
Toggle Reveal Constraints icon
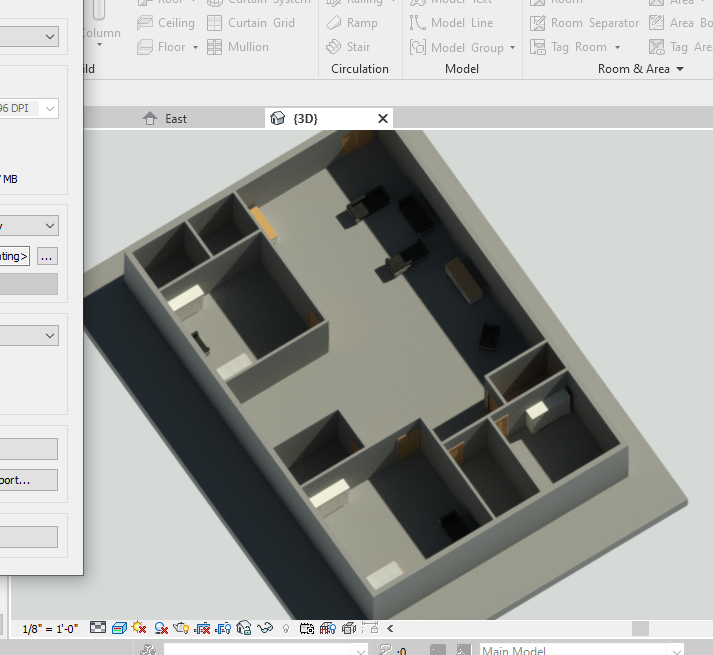(x=370, y=628)
